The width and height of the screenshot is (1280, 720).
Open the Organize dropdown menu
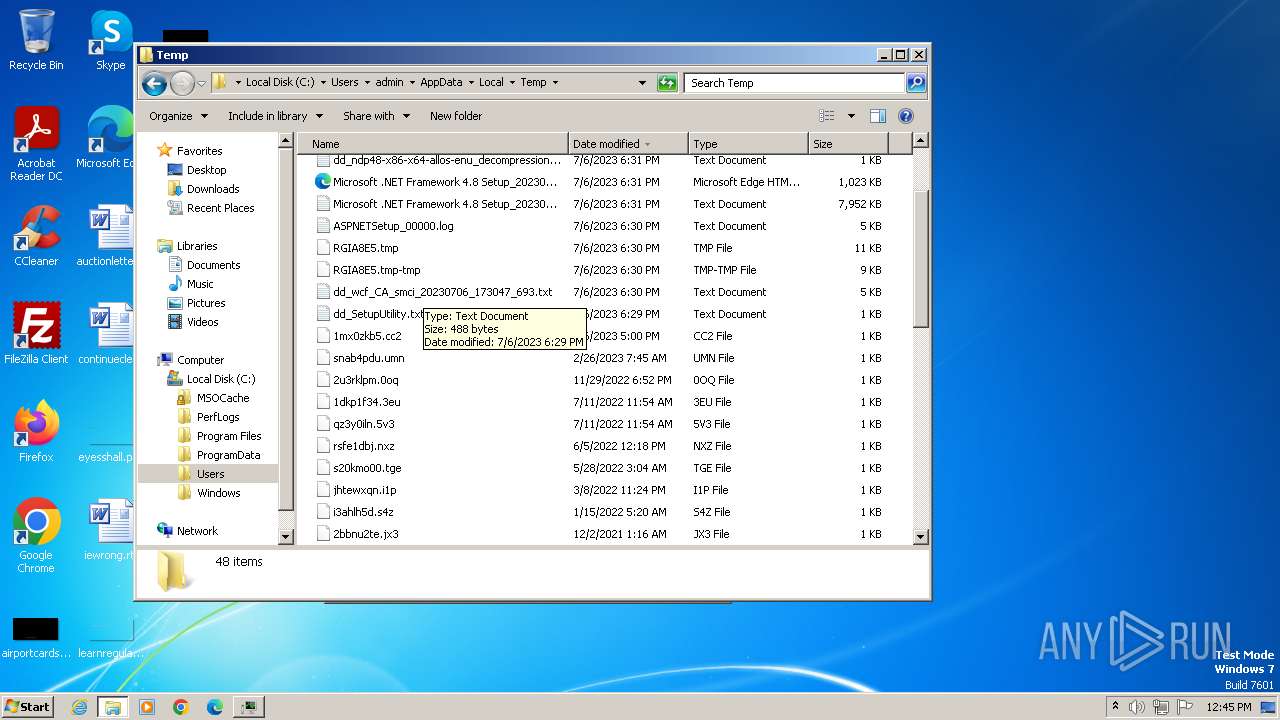(178, 116)
